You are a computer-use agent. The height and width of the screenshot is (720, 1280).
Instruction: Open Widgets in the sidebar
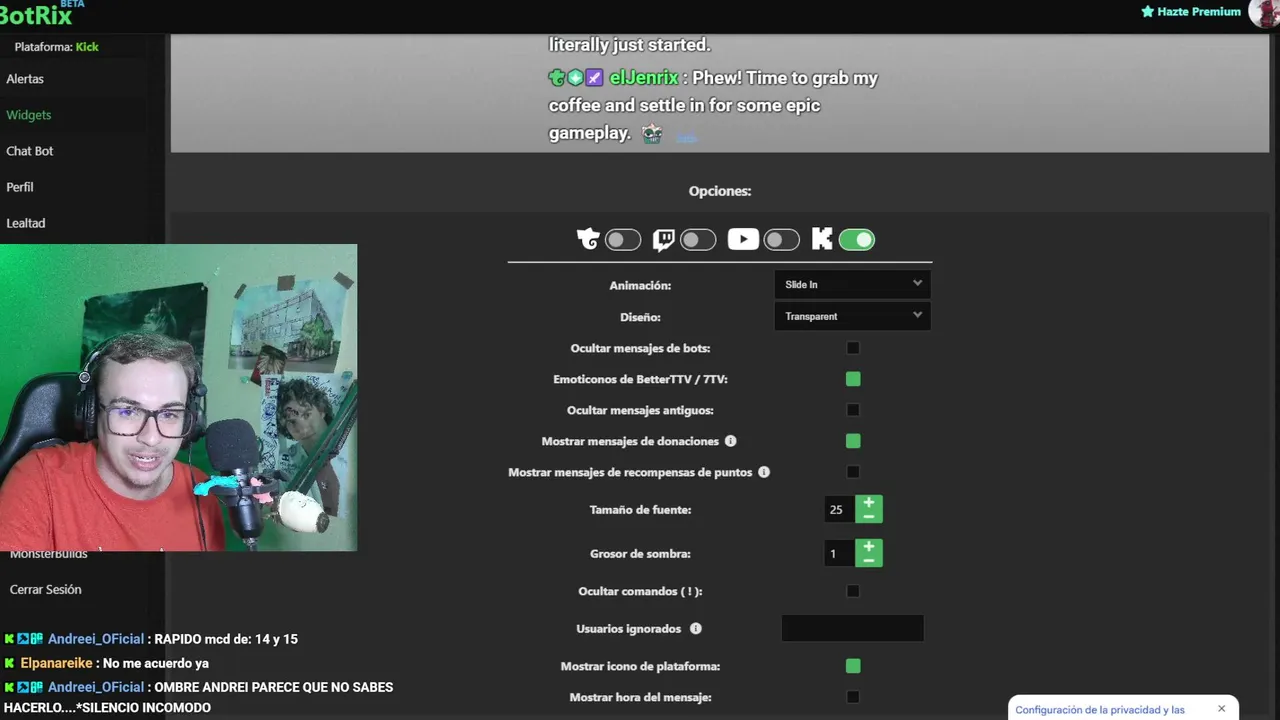(x=29, y=115)
